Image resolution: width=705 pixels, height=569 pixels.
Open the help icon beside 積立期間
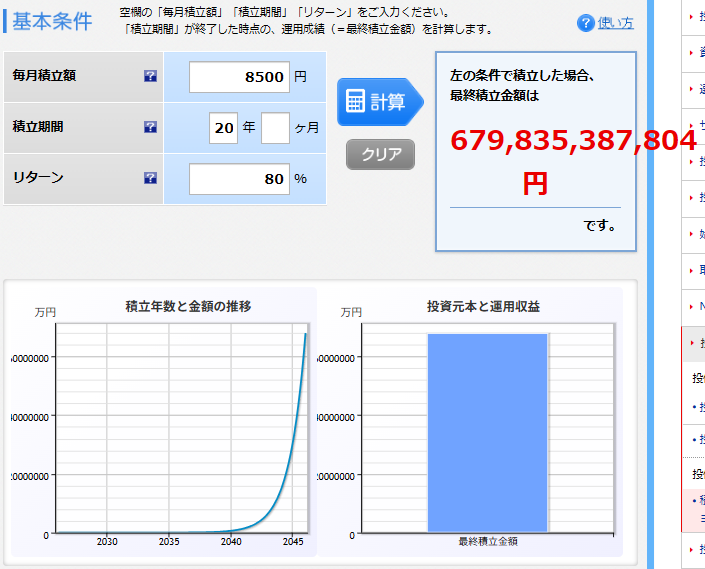pyautogui.click(x=150, y=127)
